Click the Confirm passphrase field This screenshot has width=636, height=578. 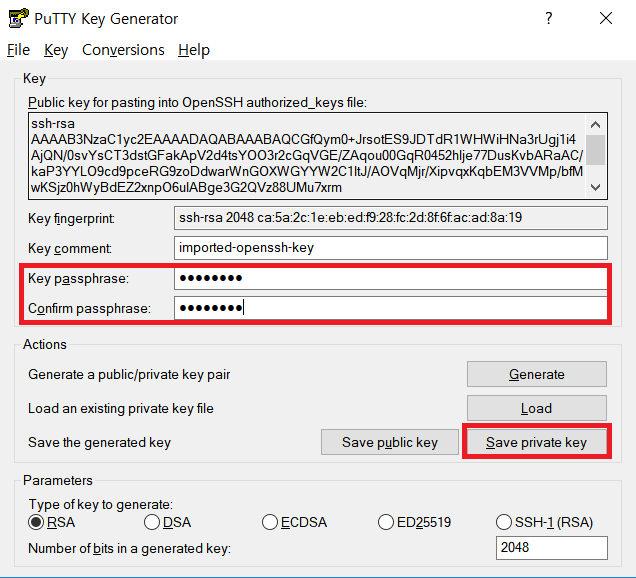coord(391,308)
